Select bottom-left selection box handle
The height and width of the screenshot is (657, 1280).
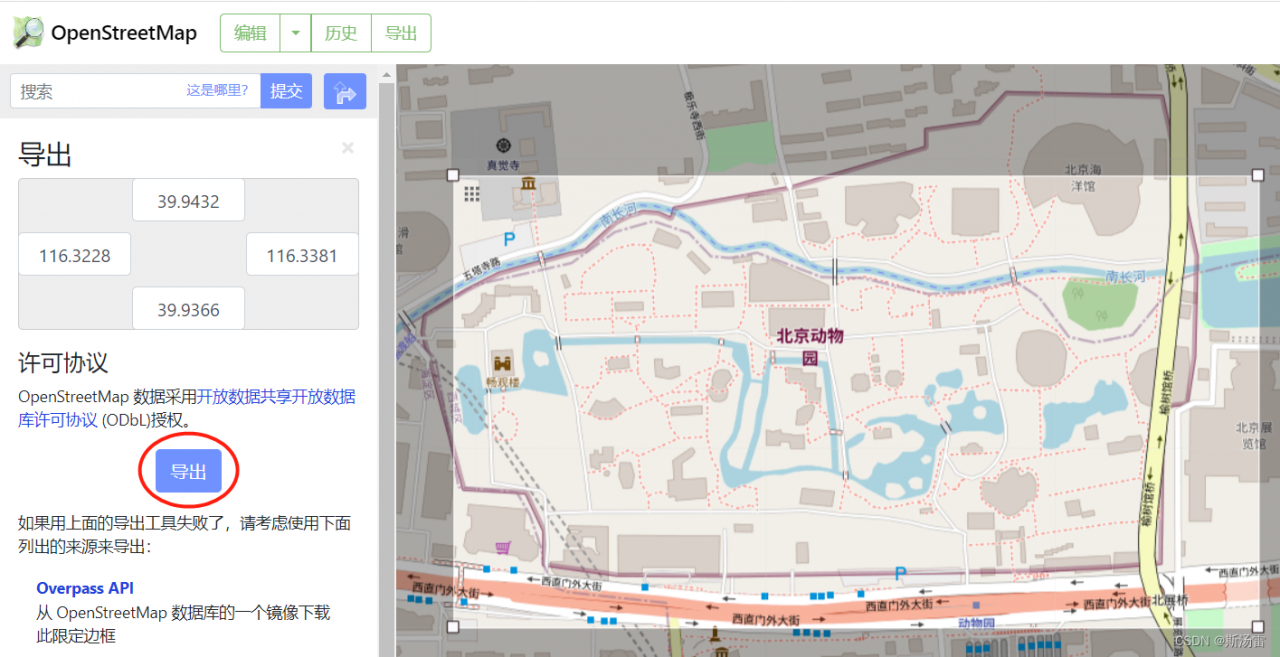coord(453,627)
